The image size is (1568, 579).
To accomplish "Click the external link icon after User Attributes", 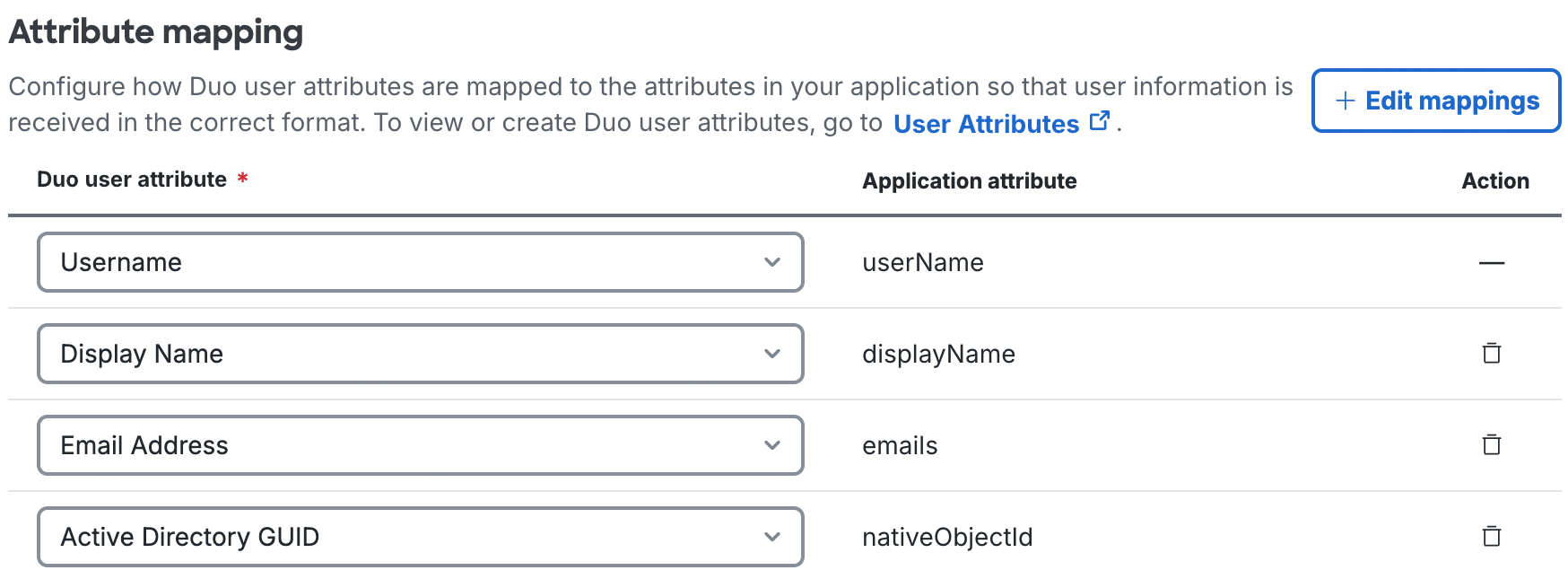I will (x=1100, y=121).
